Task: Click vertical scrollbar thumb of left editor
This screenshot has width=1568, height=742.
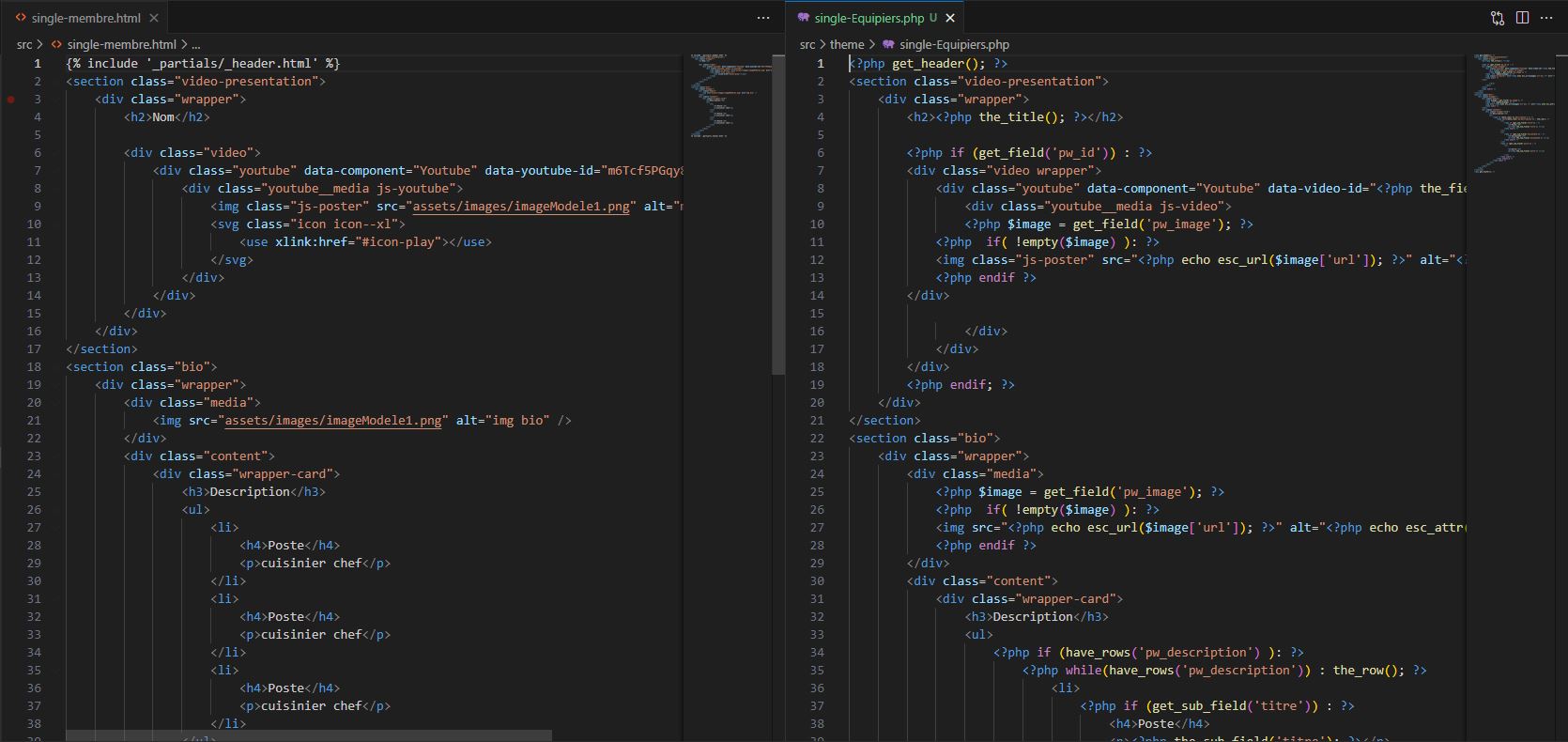Action: (x=778, y=214)
